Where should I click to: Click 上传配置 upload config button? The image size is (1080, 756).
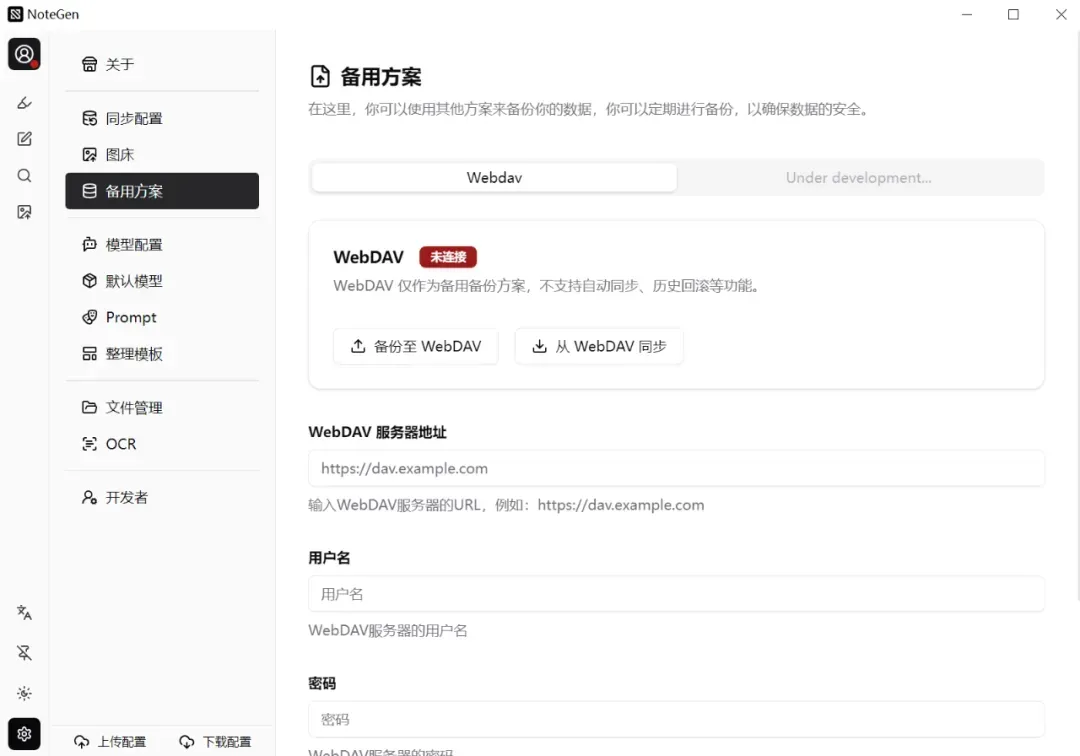pyautogui.click(x=110, y=742)
